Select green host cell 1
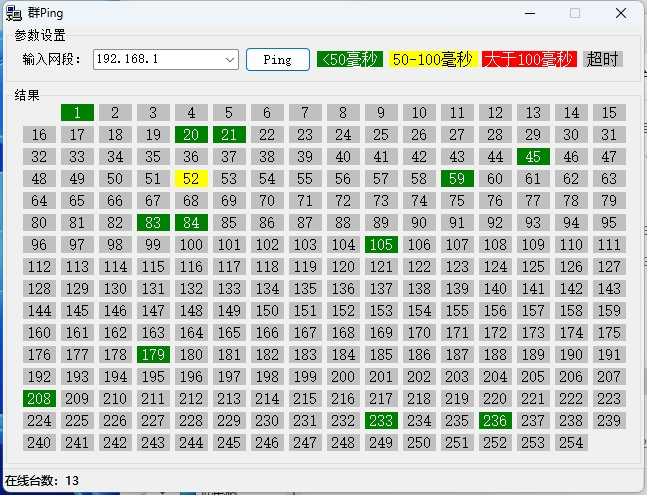This screenshot has height=495, width=647. coord(77,113)
